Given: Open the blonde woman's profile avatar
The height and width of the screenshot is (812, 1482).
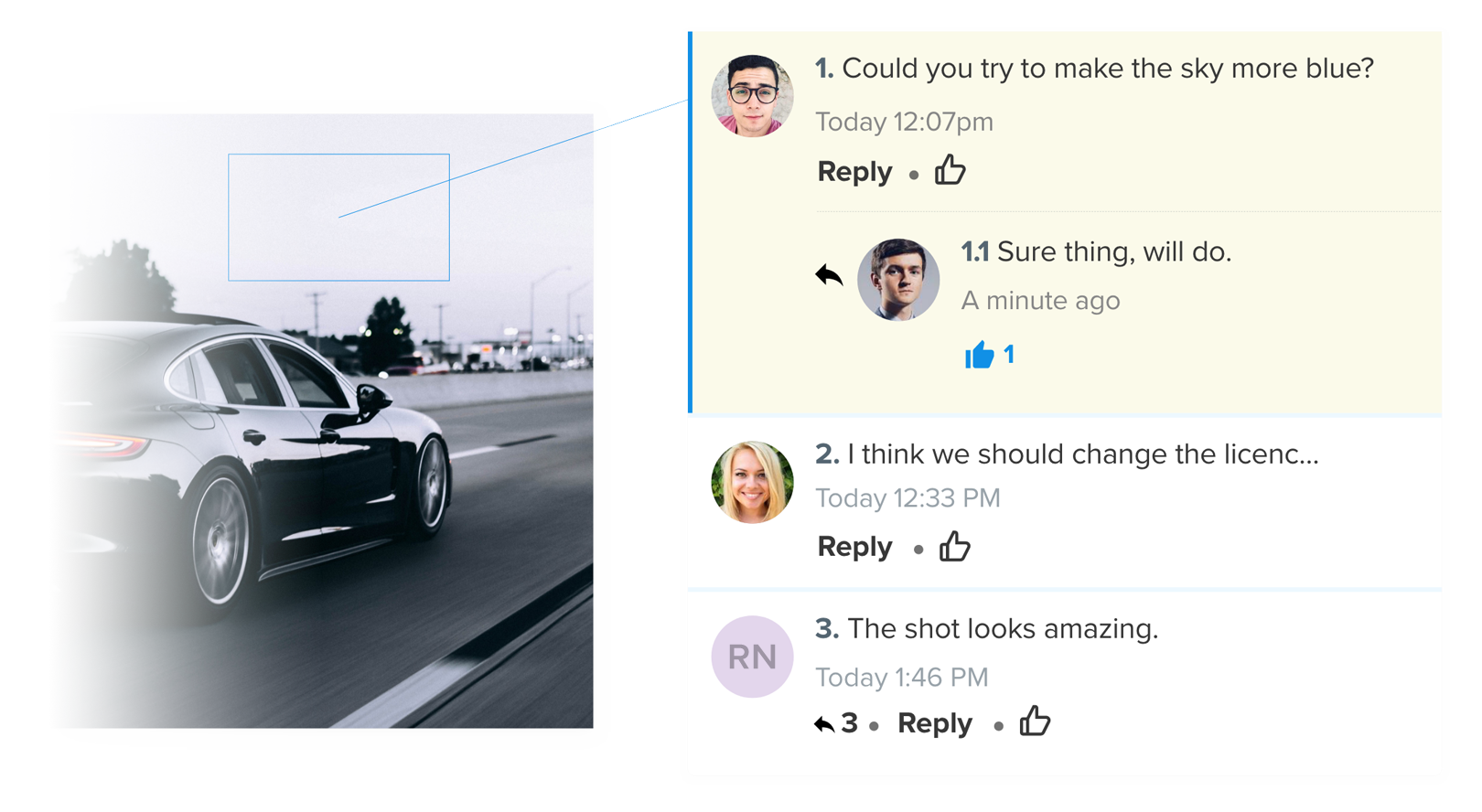Looking at the screenshot, I should [x=752, y=483].
